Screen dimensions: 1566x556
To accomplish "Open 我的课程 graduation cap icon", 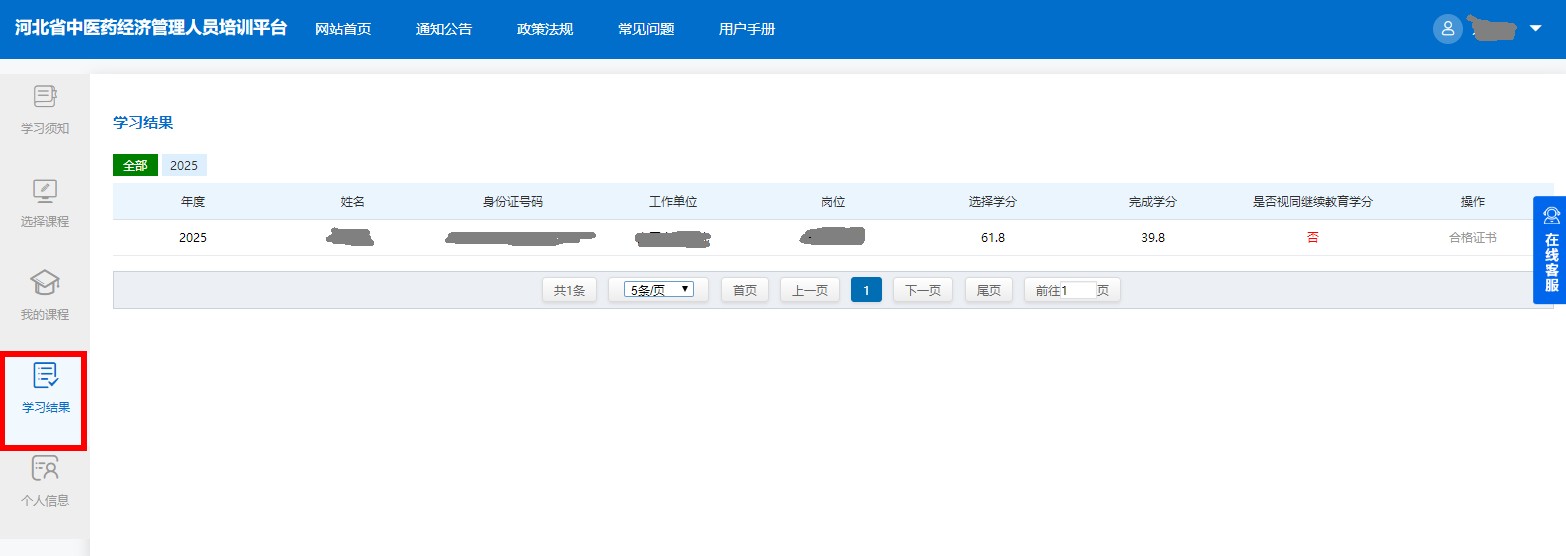I will (45, 283).
